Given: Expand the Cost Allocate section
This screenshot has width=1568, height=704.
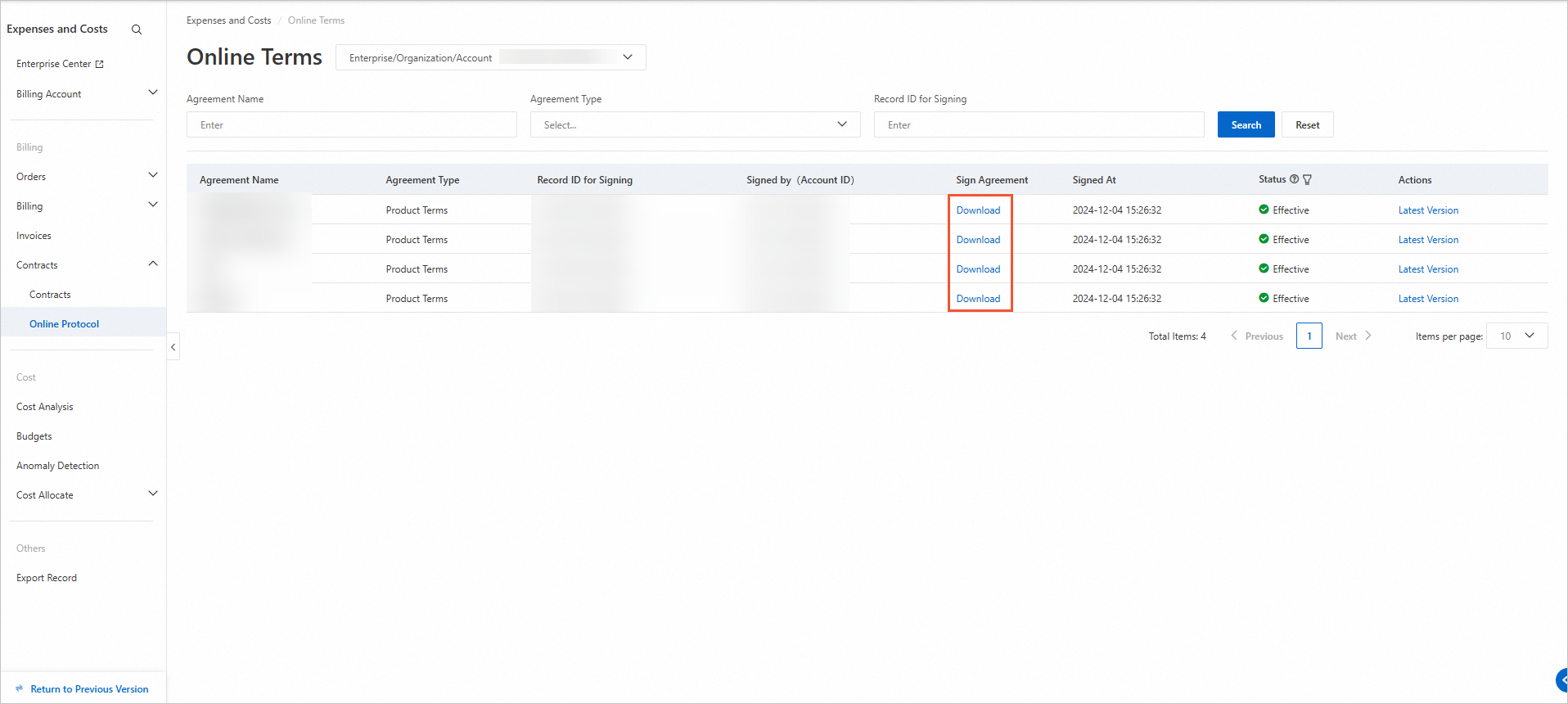Looking at the screenshot, I should click(152, 494).
